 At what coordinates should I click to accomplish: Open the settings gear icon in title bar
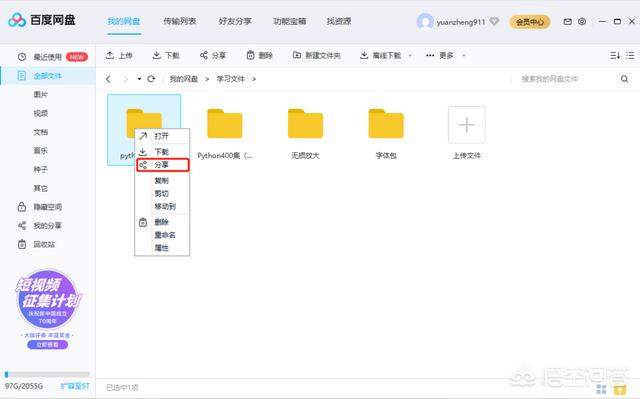[x=582, y=22]
